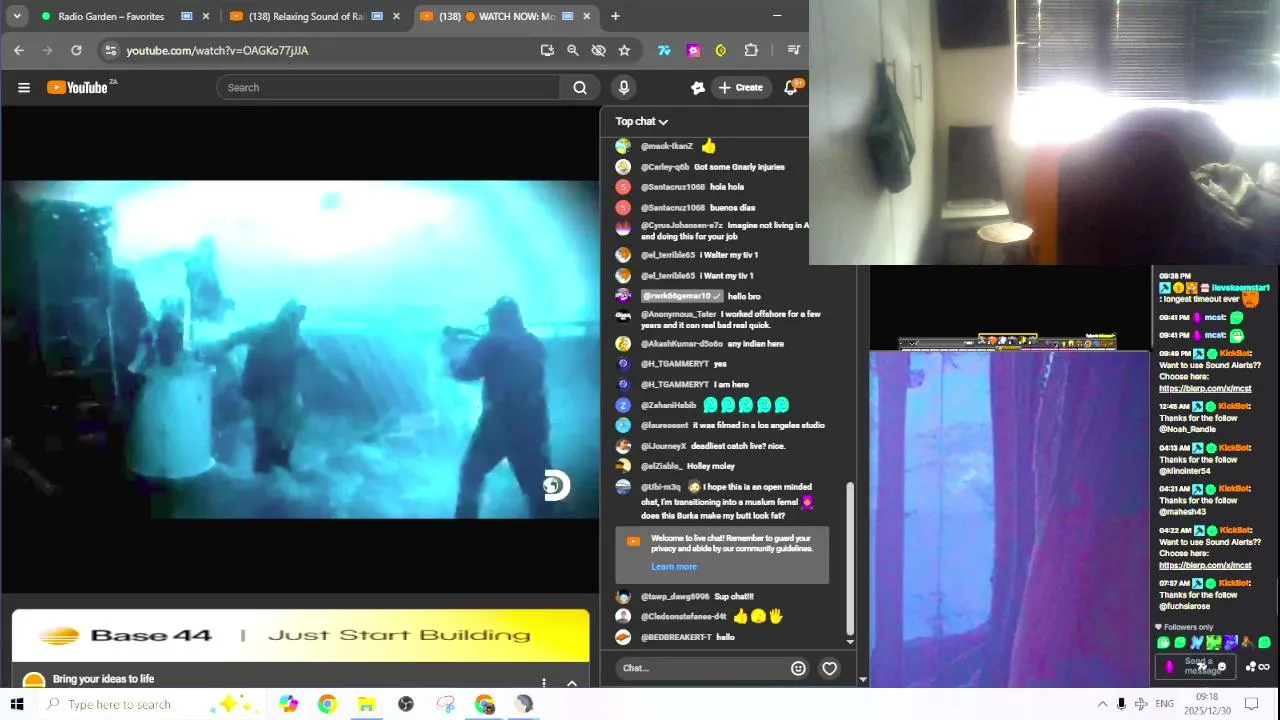Show hidden system tray icons
Screen dimensions: 1280x720
click(1102, 705)
